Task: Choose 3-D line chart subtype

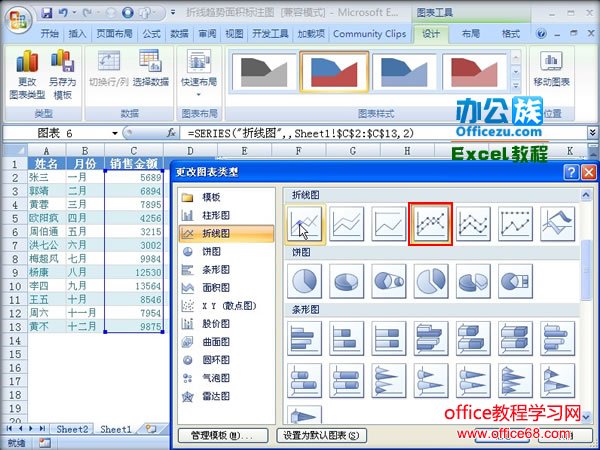Action: [558, 224]
